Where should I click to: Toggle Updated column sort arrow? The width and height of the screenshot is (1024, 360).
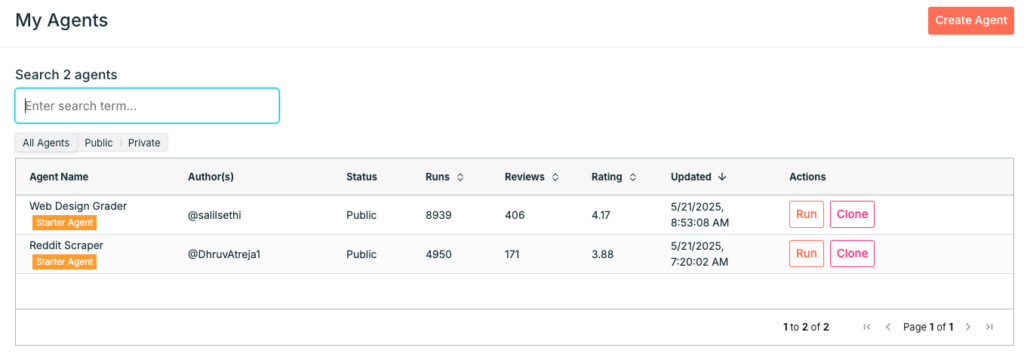722,177
